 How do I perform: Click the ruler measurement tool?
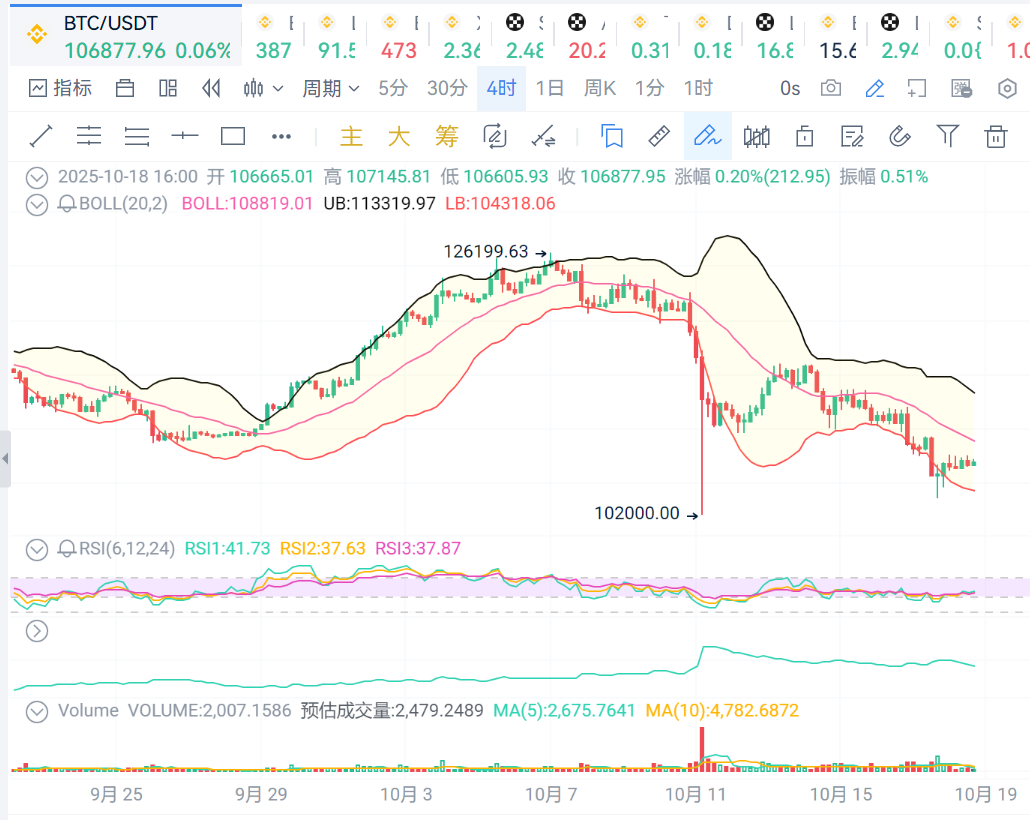click(x=659, y=136)
